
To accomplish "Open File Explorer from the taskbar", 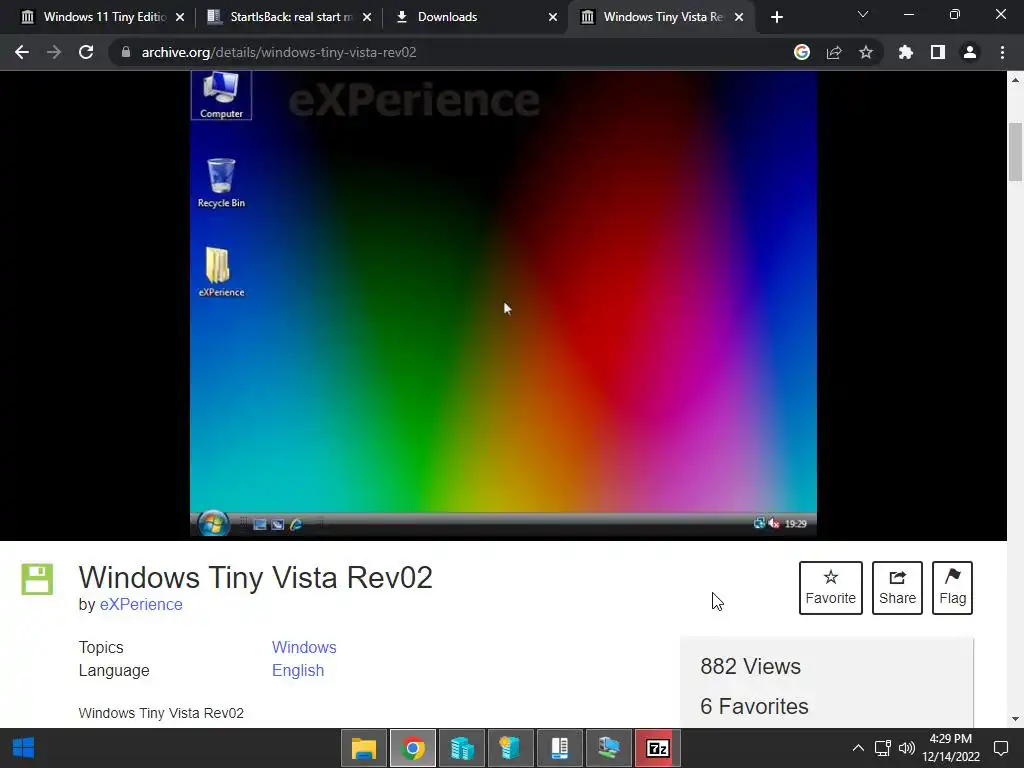I will coord(364,748).
